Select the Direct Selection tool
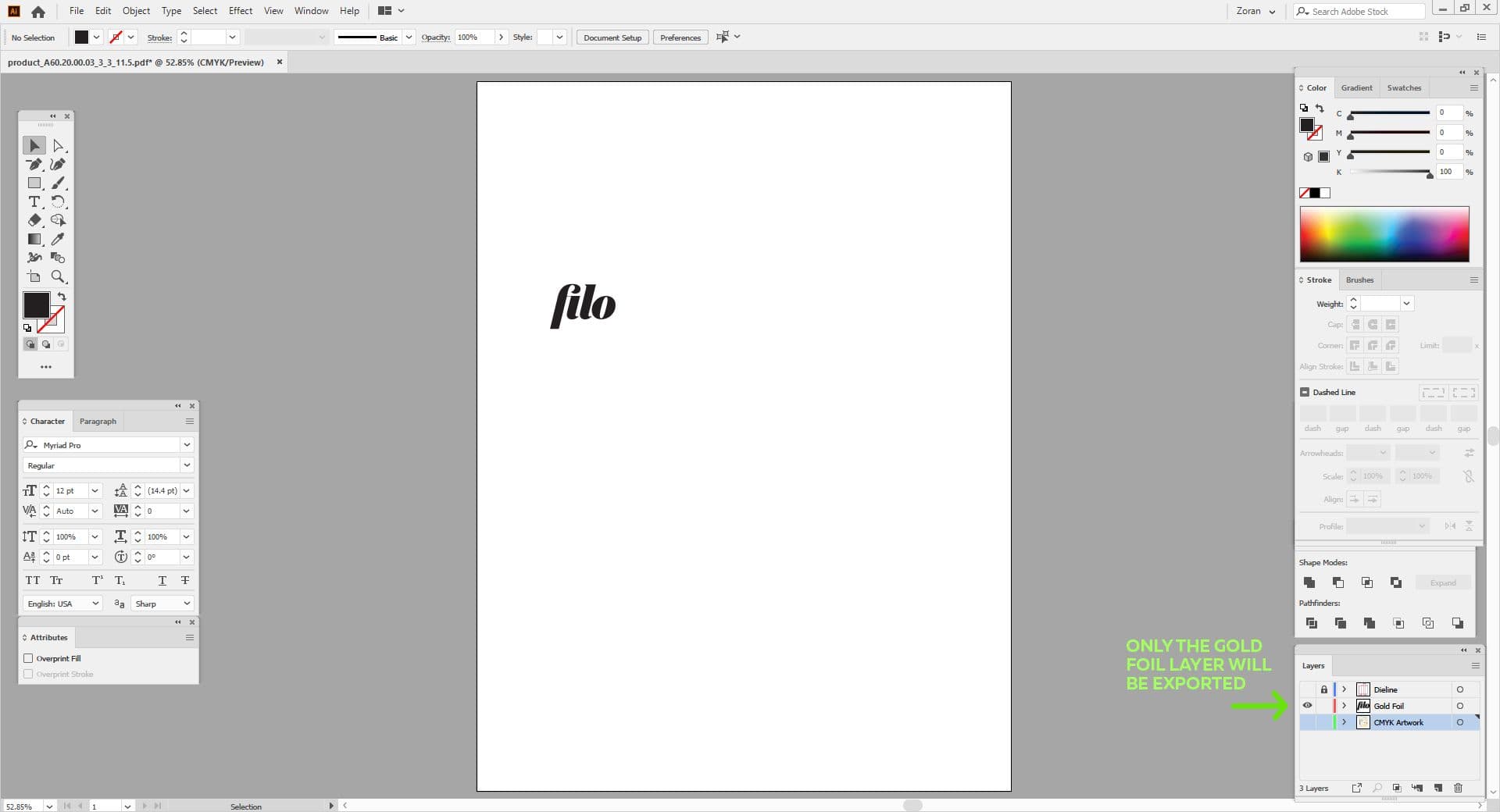This screenshot has width=1500, height=812. (58, 145)
